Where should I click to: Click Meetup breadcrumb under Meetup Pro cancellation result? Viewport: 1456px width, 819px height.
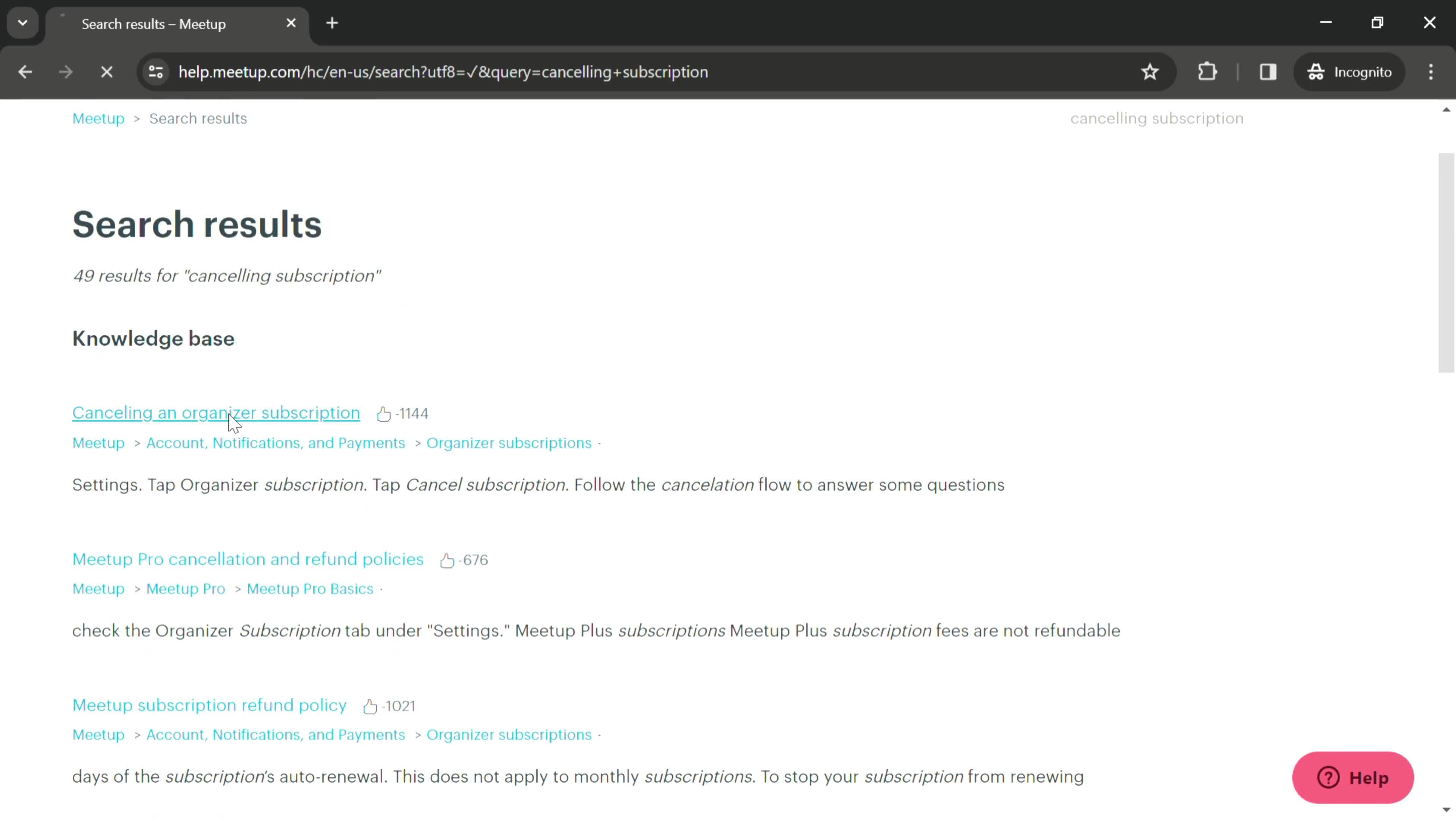point(98,589)
